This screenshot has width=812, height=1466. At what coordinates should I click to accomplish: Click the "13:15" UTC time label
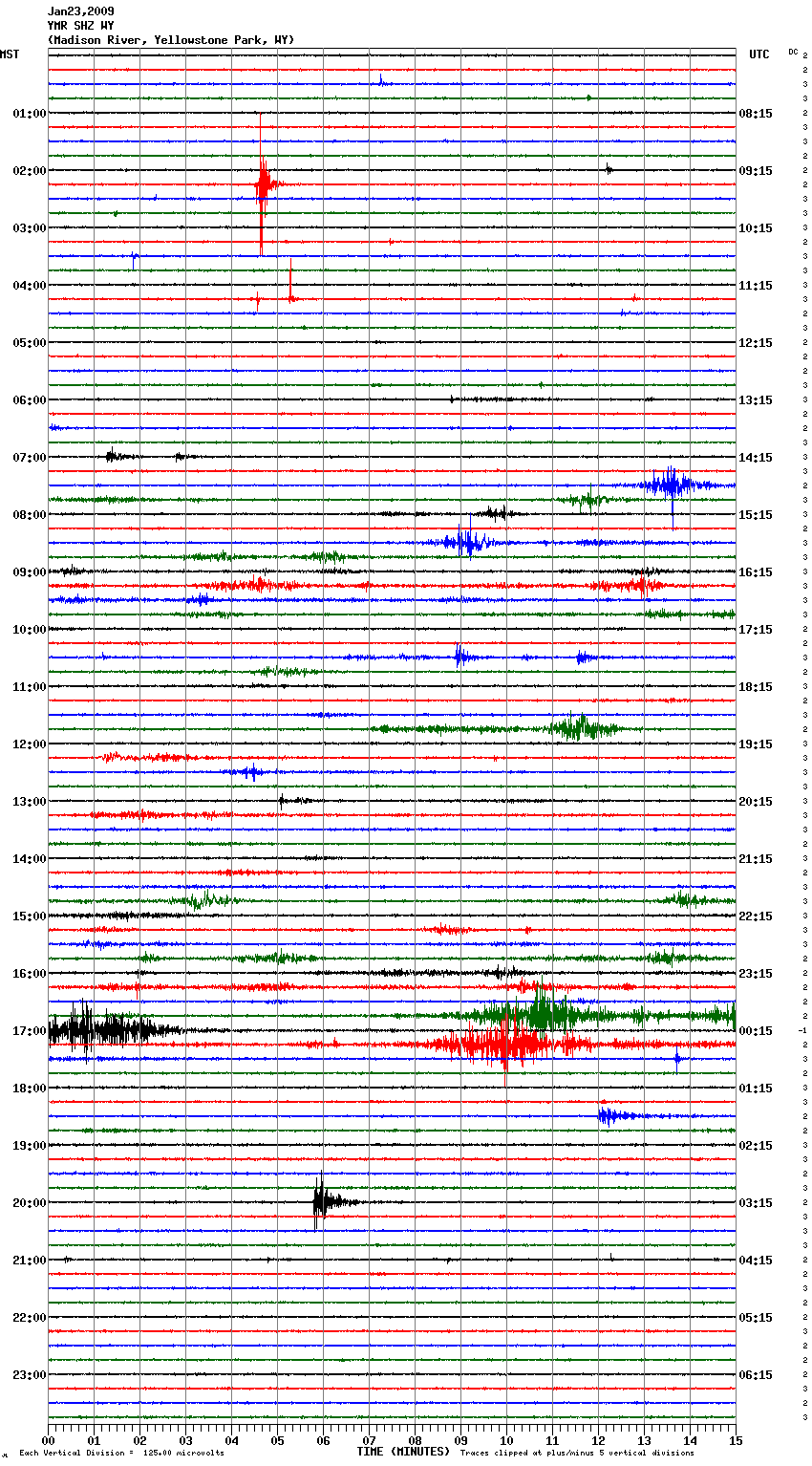(x=756, y=400)
